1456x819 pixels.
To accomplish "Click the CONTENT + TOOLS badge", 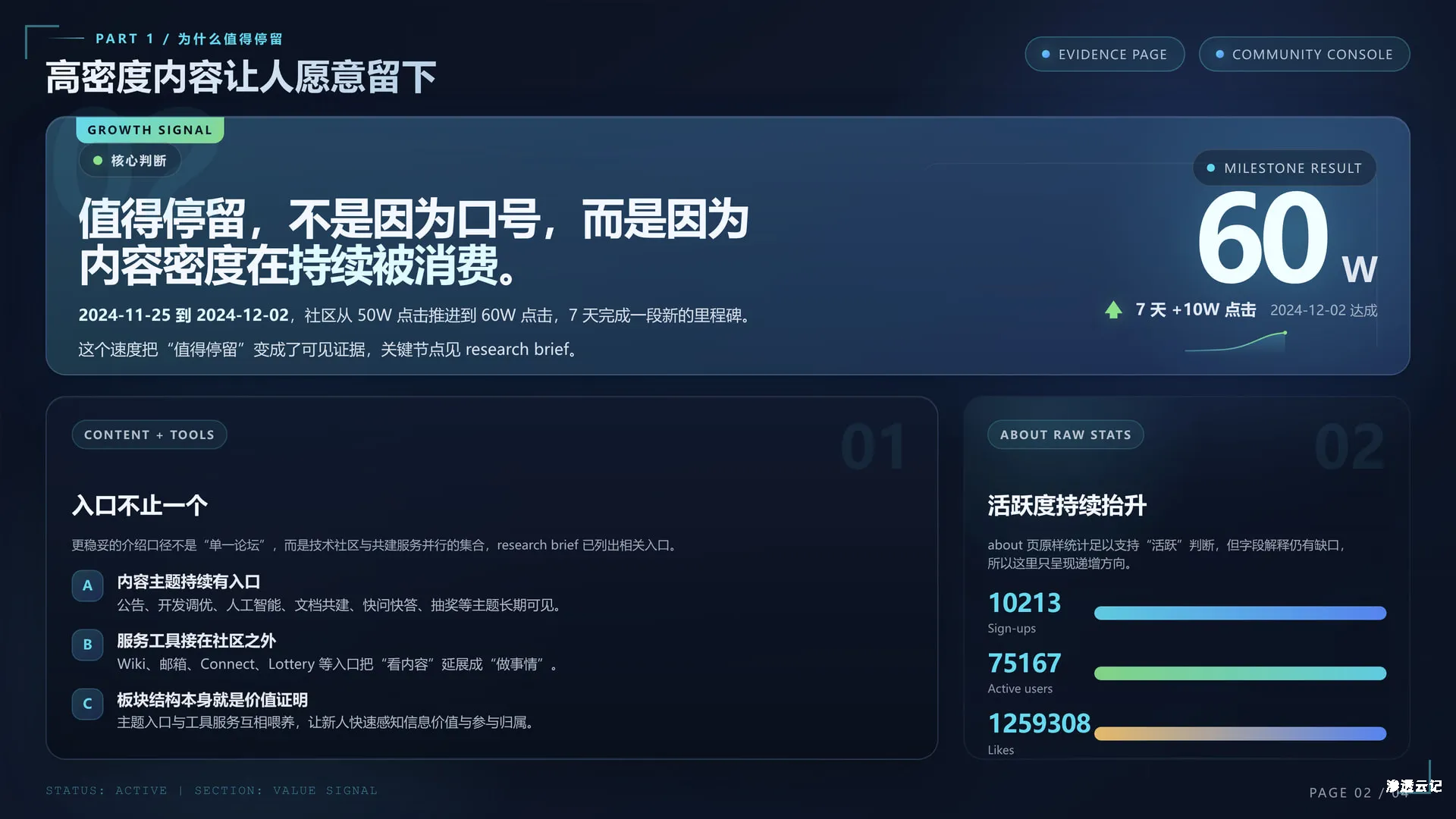I will [149, 434].
